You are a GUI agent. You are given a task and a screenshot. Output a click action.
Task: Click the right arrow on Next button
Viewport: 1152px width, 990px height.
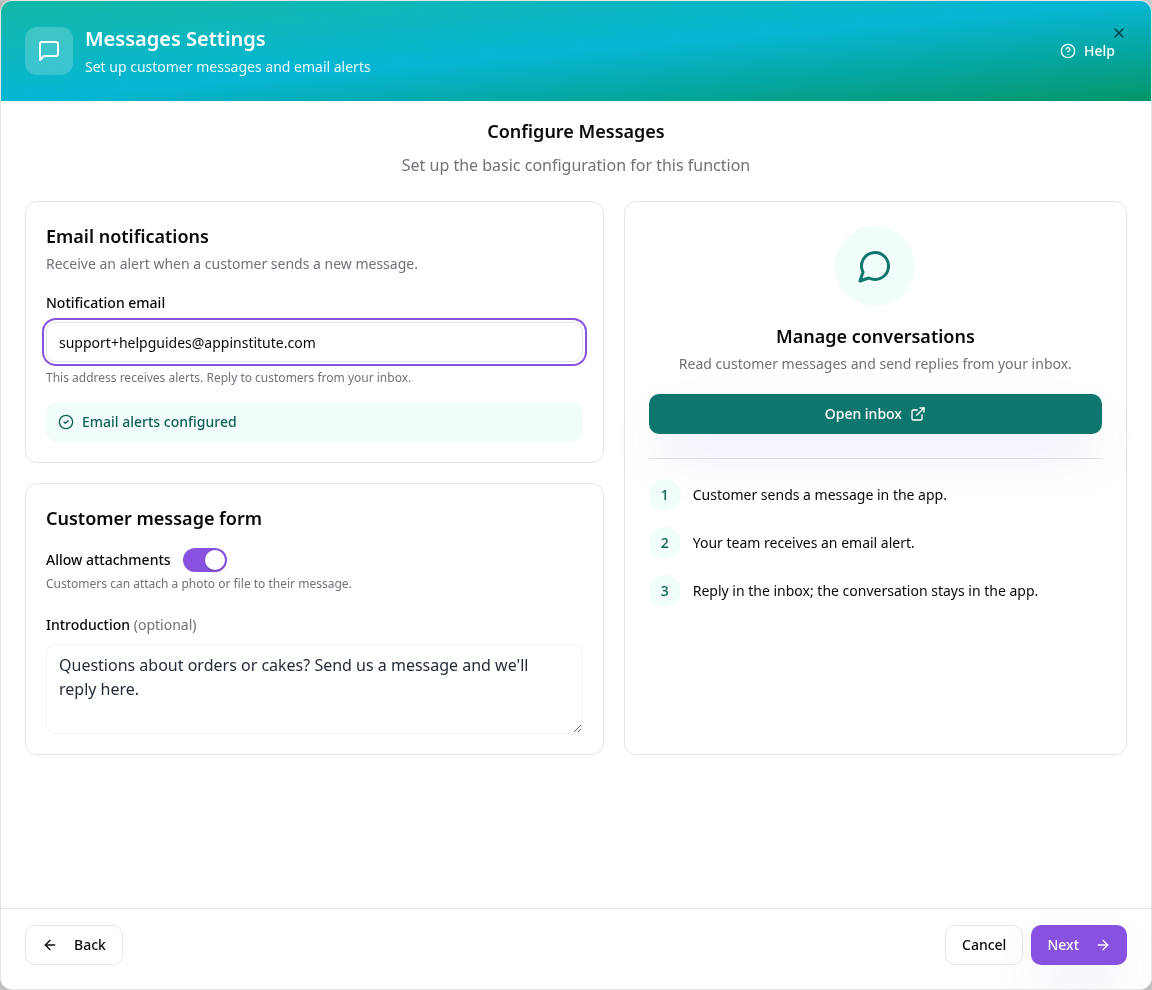pos(1103,945)
